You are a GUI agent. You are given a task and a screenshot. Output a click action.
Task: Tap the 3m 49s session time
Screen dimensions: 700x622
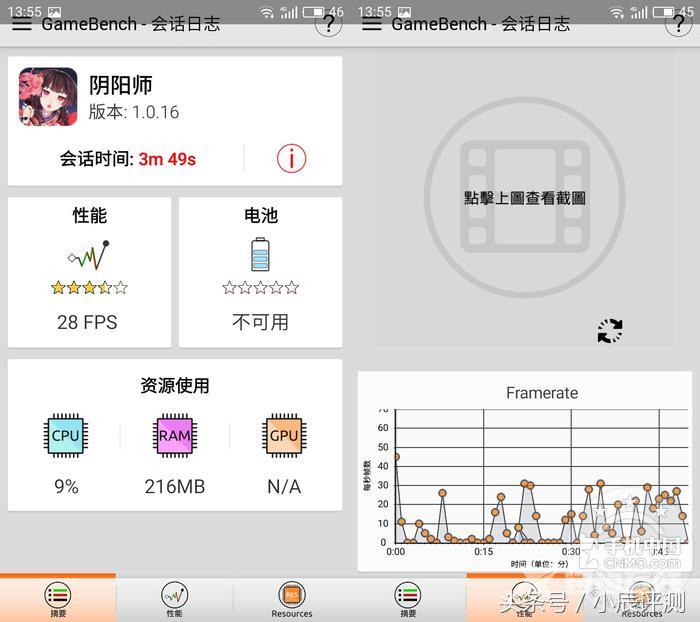[x=167, y=159]
